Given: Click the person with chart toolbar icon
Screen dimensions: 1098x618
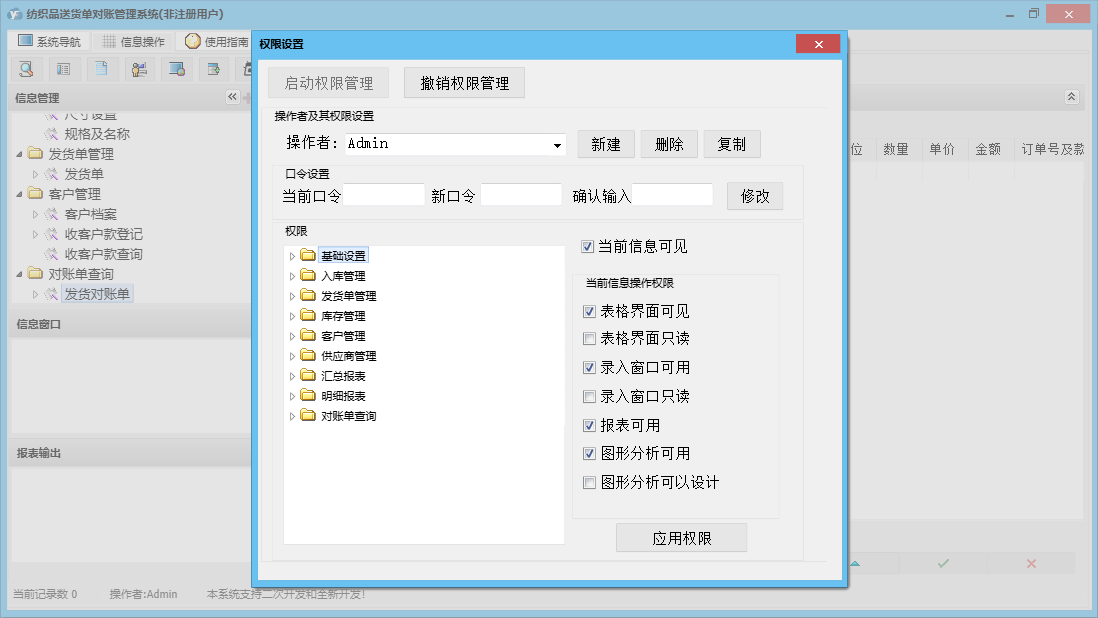Looking at the screenshot, I should coord(139,69).
